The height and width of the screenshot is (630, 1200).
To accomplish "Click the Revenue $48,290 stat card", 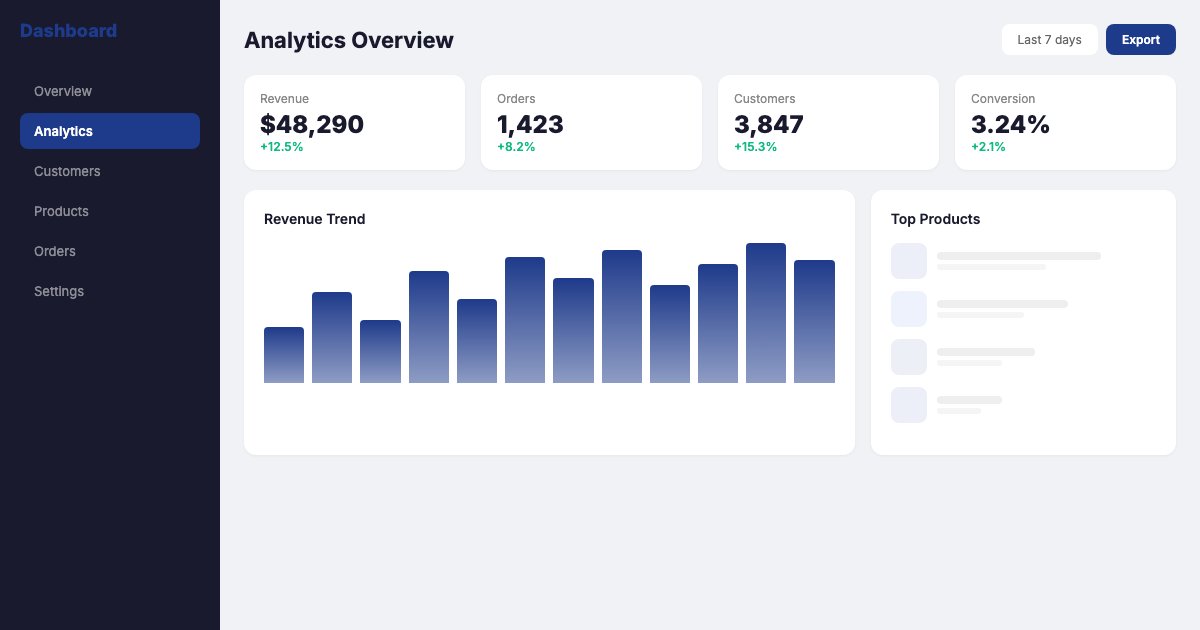I will [354, 122].
